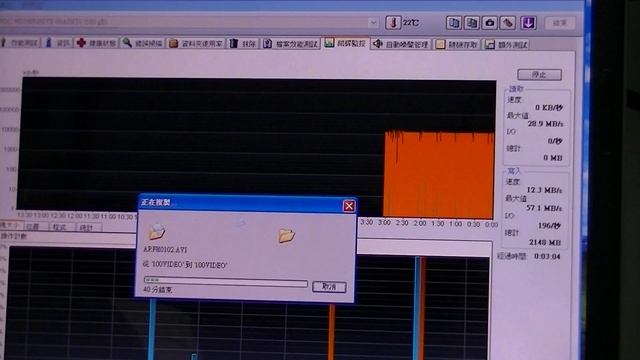640x360 pixels.
Task: Open the 抹除 erase tab
Action: [x=243, y=43]
